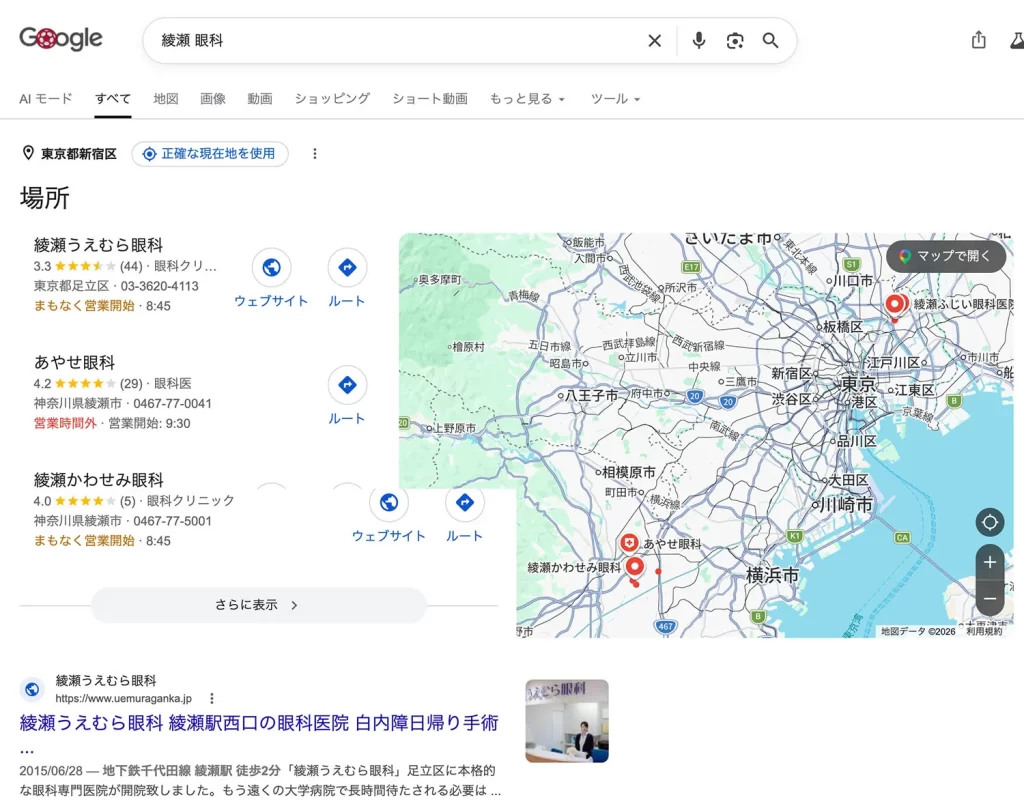Open Search Labs flask icon
This screenshot has height=806, width=1024.
[x=1017, y=40]
